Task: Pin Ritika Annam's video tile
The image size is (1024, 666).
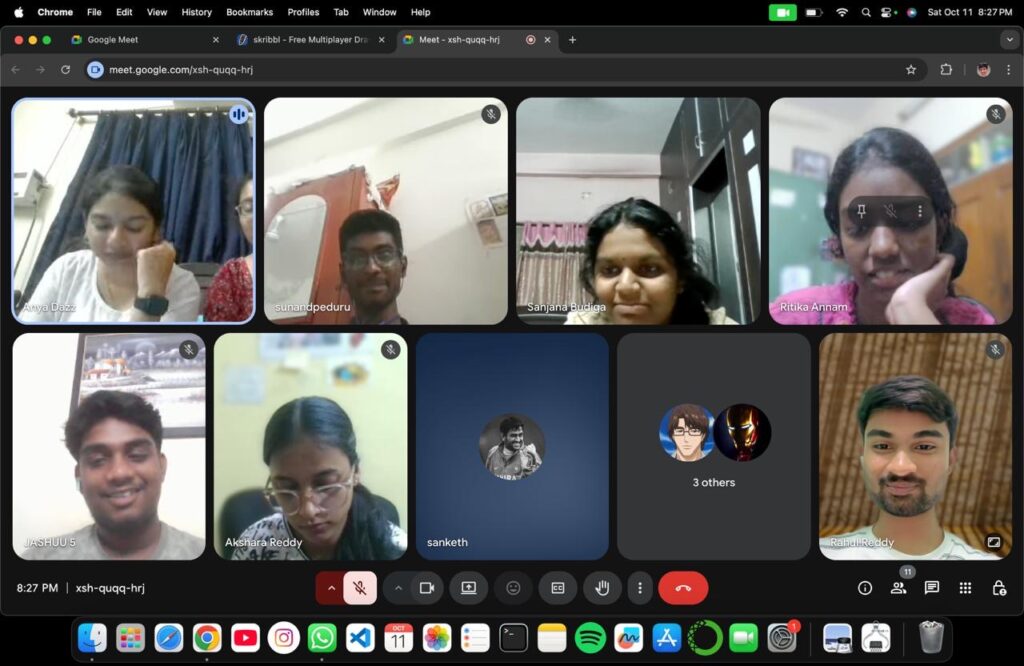Action: point(860,211)
